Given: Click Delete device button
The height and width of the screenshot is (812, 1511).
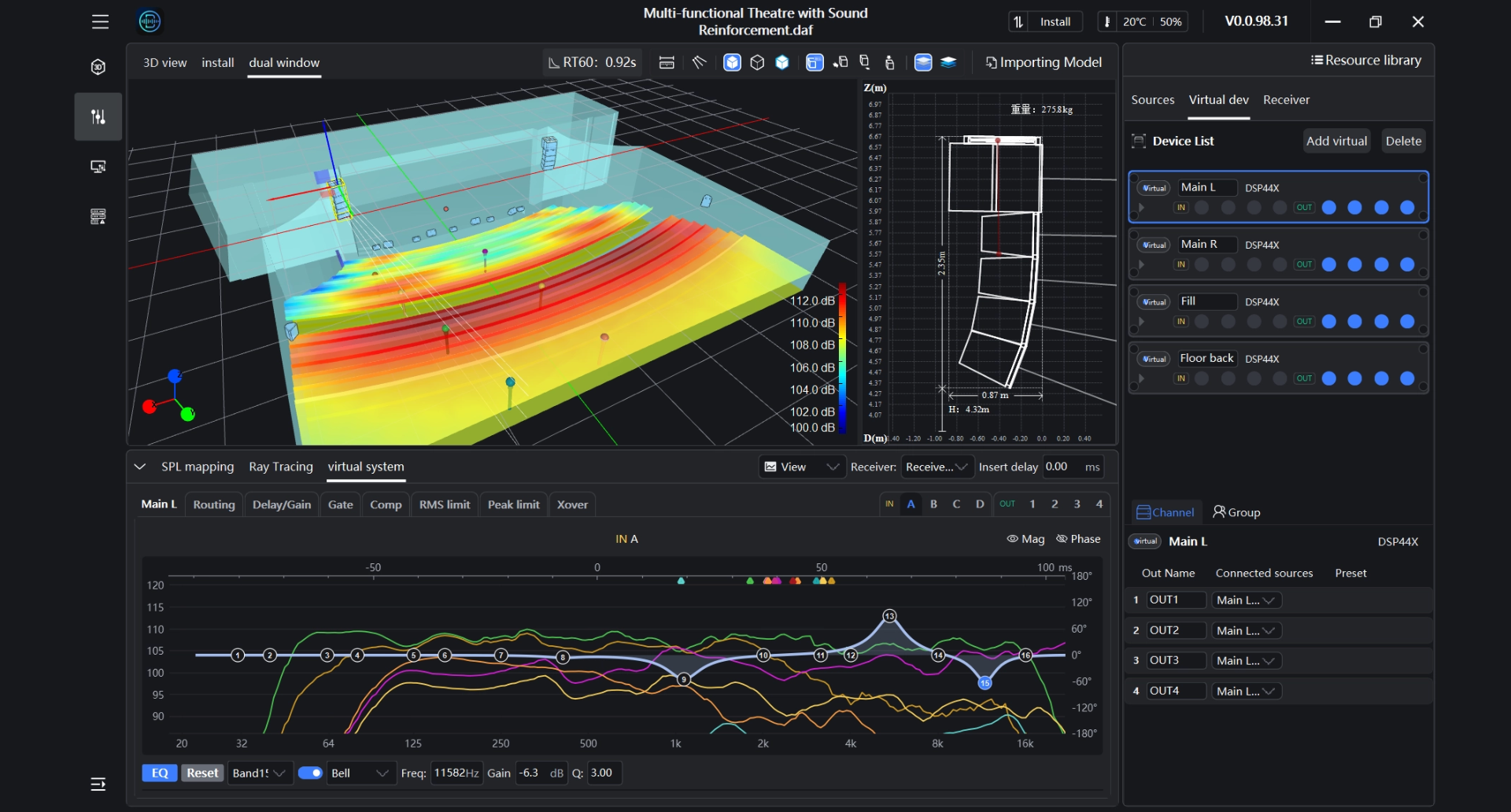Looking at the screenshot, I should click(x=1403, y=141).
